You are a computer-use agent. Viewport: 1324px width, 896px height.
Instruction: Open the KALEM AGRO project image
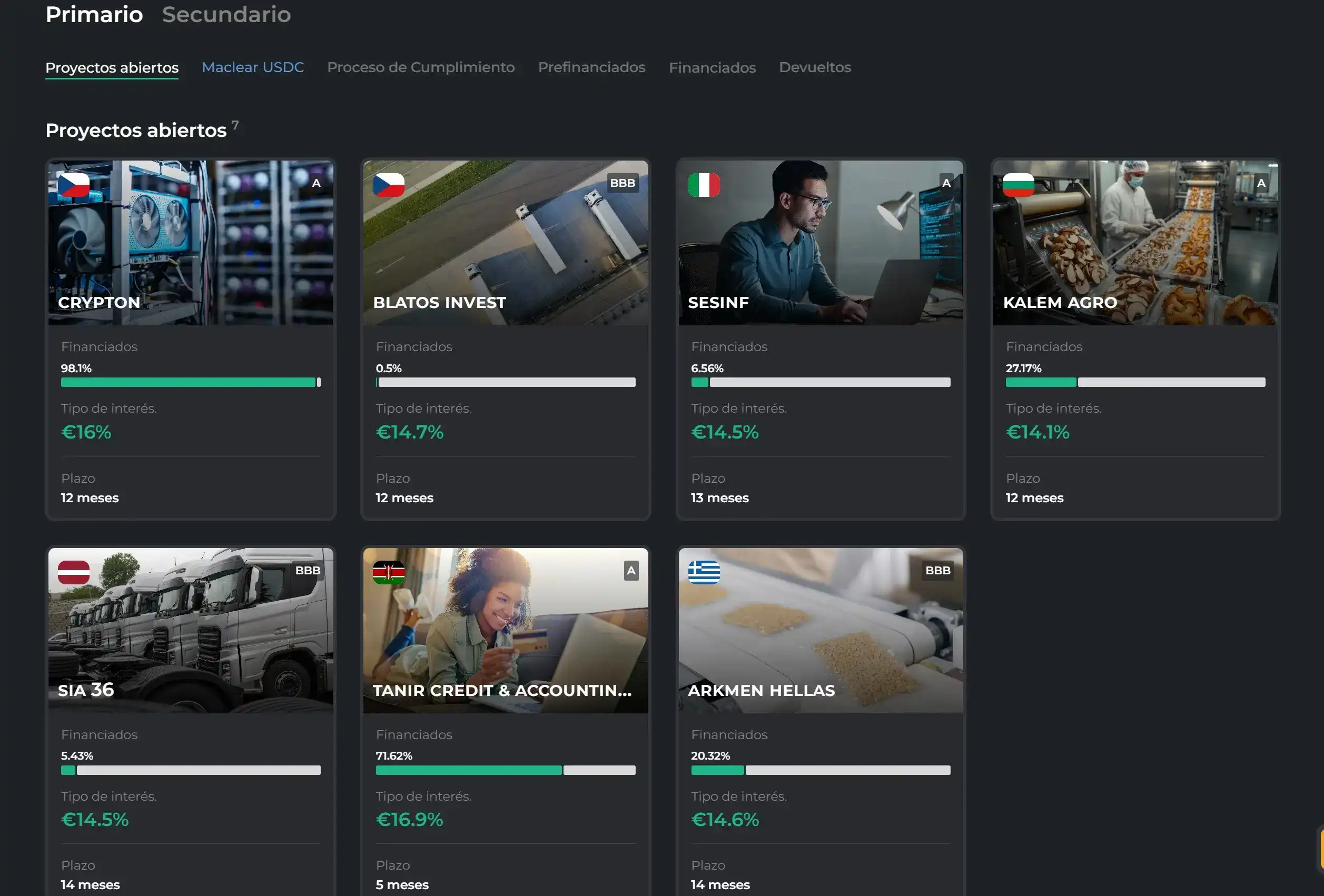(1135, 243)
